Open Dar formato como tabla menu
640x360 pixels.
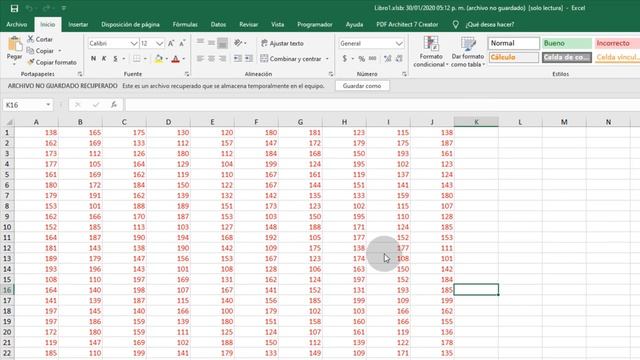(x=468, y=51)
